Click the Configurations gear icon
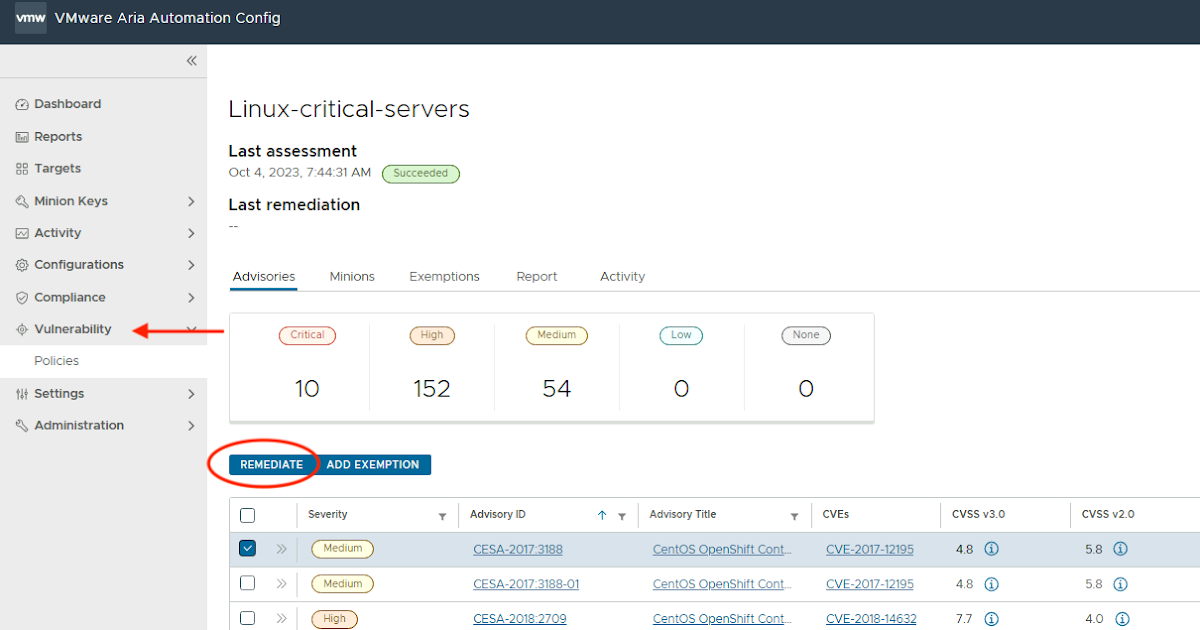1200x630 pixels. click(22, 265)
